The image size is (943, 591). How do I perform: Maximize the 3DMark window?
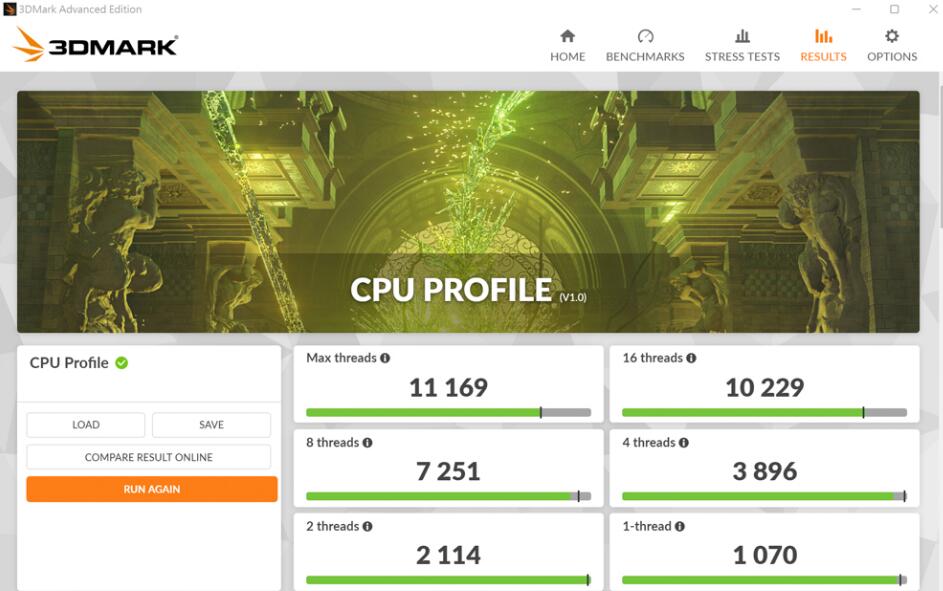click(894, 9)
